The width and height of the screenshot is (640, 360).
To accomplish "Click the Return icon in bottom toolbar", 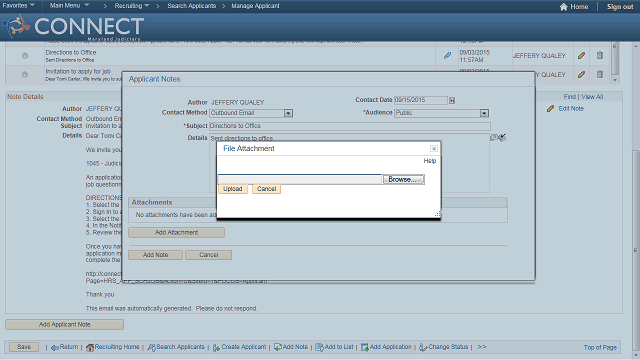I will point(55,347).
